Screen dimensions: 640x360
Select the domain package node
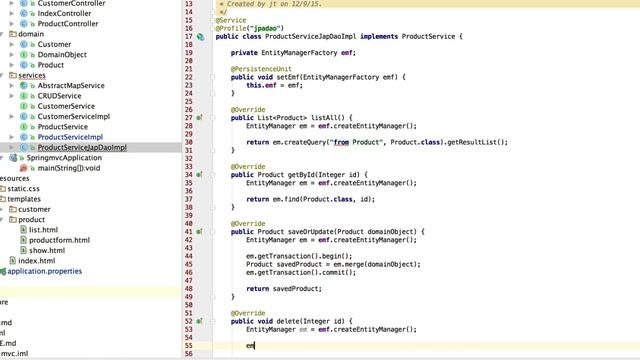coord(31,34)
